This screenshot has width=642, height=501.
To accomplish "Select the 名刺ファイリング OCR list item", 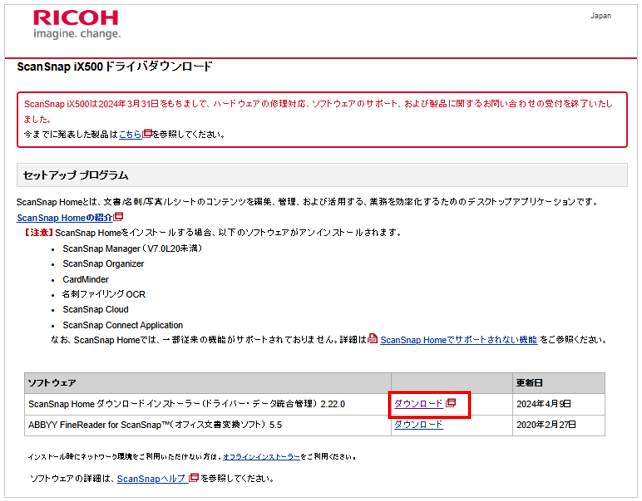I will 104,294.
